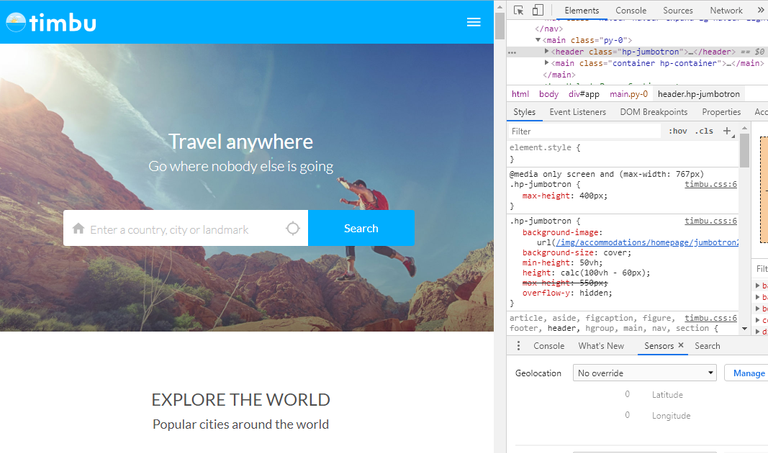
Task: Open the Event Listeners tab
Action: click(577, 112)
